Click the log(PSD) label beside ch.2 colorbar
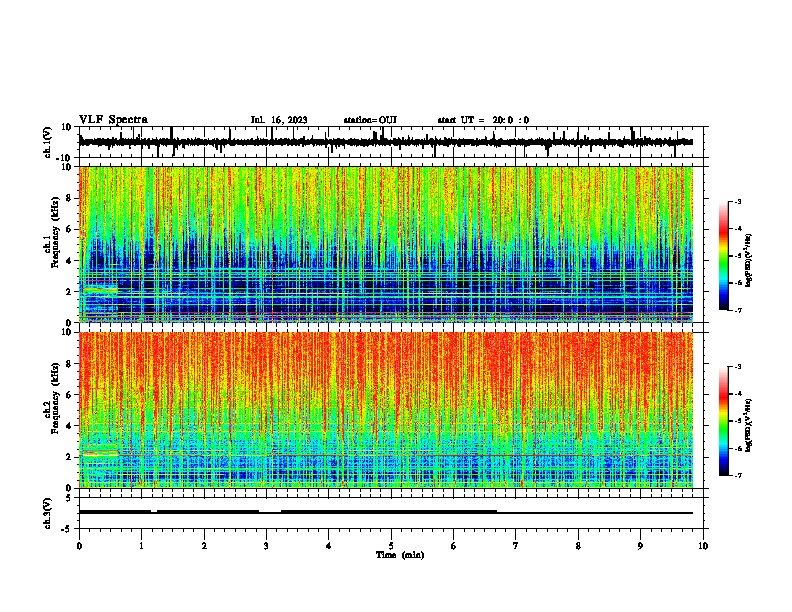The image size is (792, 612). [x=749, y=425]
